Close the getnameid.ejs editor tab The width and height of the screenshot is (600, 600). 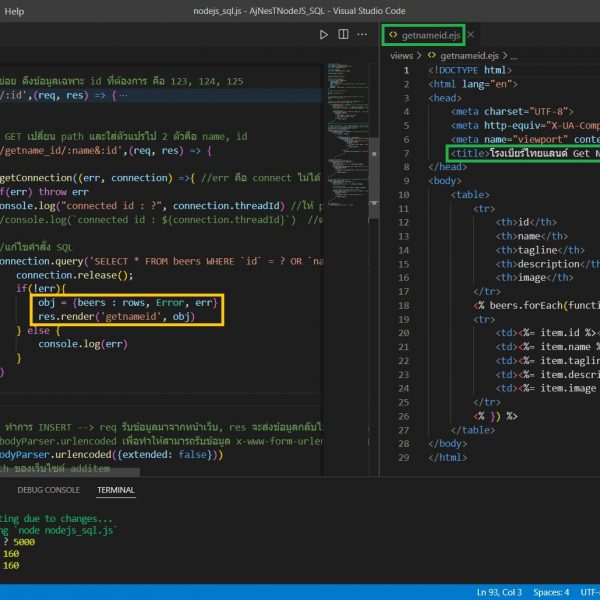click(x=470, y=35)
